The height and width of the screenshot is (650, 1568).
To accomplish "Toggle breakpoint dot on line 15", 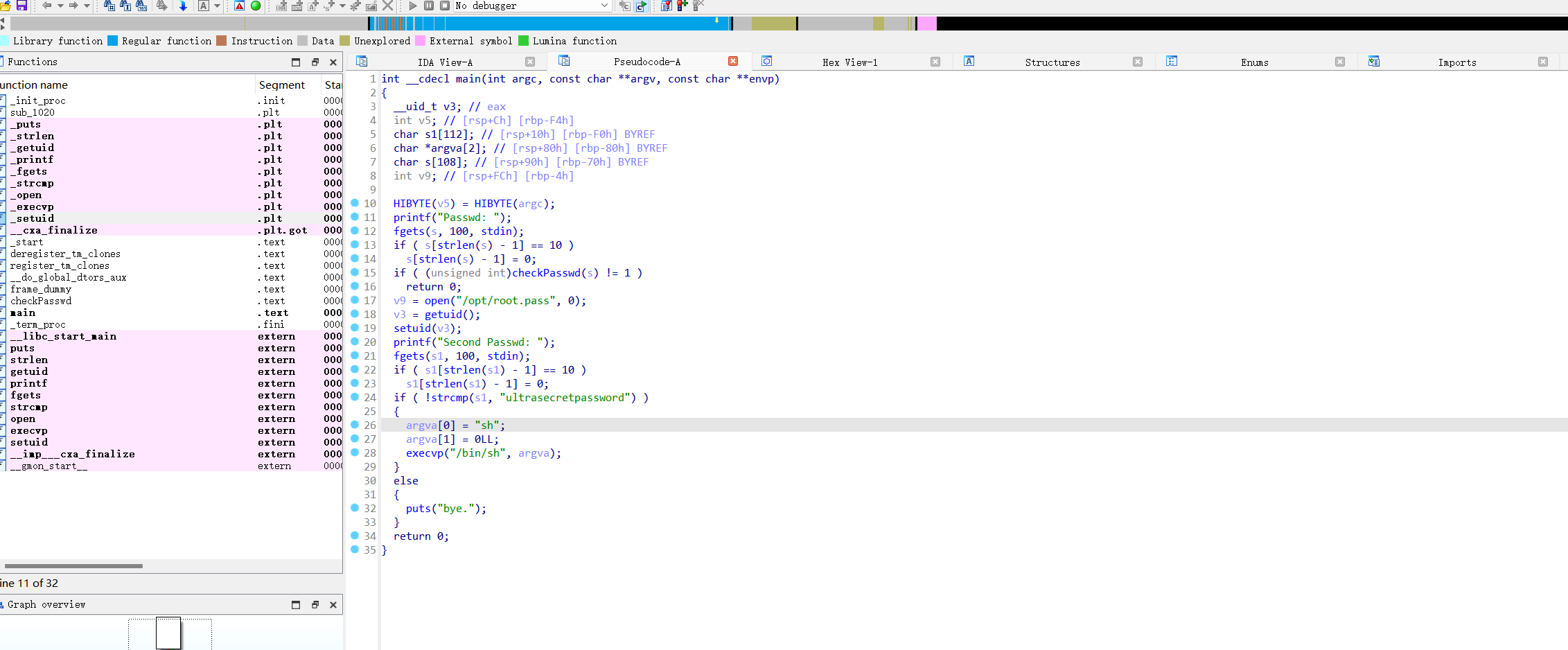I will (355, 272).
